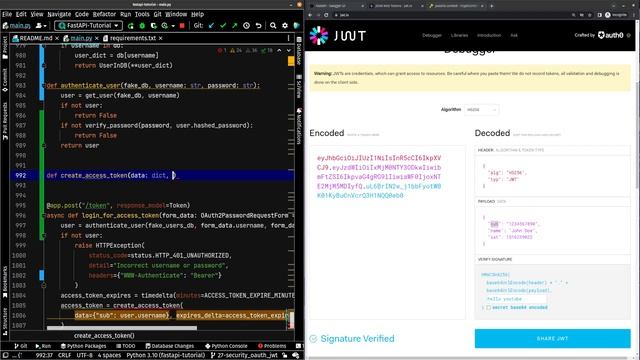Screen dimensions: 640x360
Task: Toggle secret base64 encoded checkbox
Action: pyautogui.click(x=489, y=307)
